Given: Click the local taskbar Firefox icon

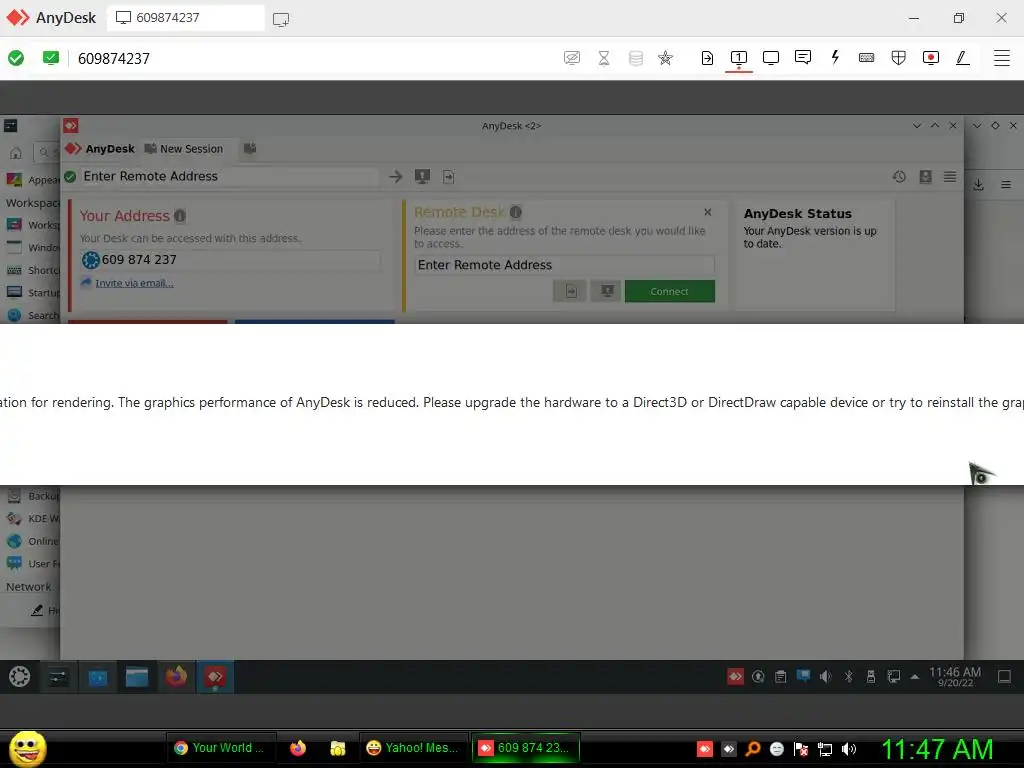Looking at the screenshot, I should 298,748.
